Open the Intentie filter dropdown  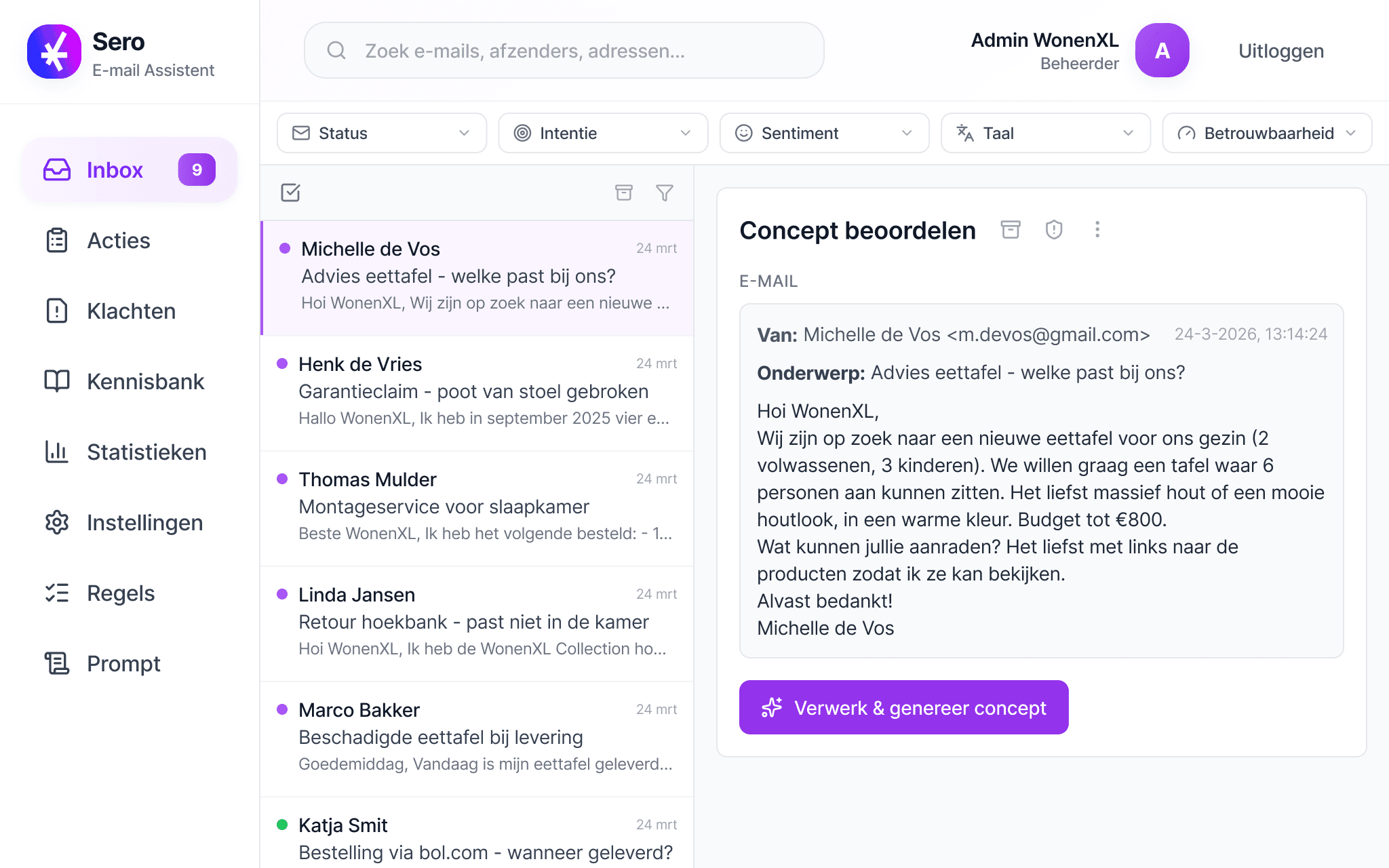(602, 133)
